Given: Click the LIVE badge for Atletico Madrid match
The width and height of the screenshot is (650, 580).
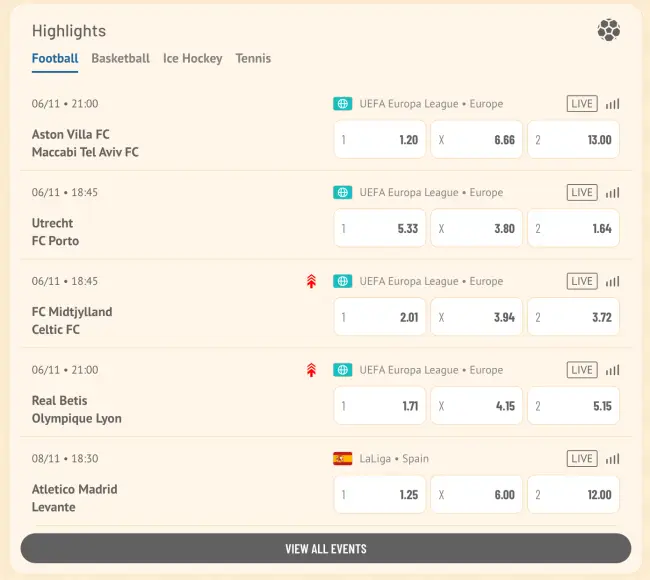Looking at the screenshot, I should point(581,459).
